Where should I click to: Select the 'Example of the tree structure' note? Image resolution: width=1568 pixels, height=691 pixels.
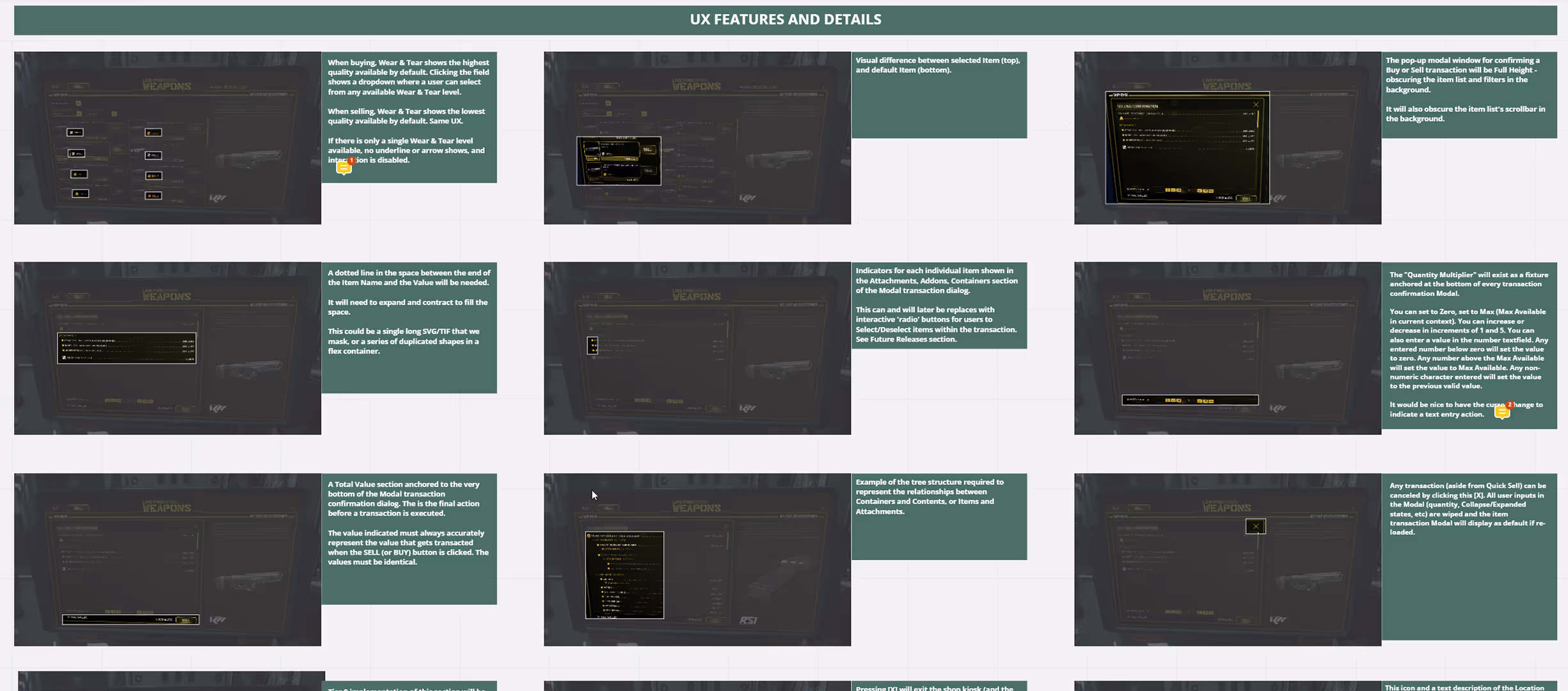pyautogui.click(x=938, y=516)
